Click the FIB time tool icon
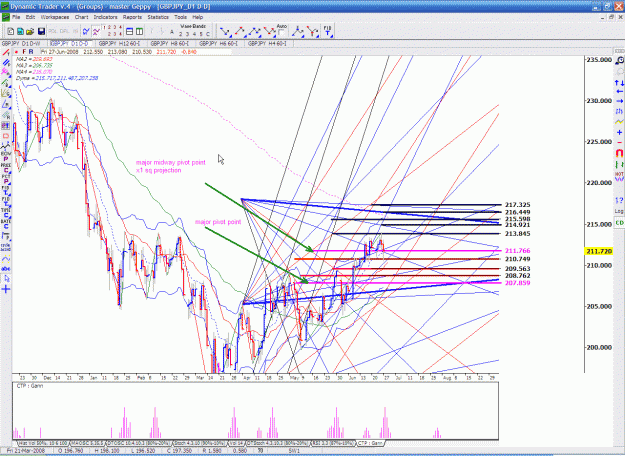Image resolution: width=625 pixels, height=456 pixels. tap(327, 31)
